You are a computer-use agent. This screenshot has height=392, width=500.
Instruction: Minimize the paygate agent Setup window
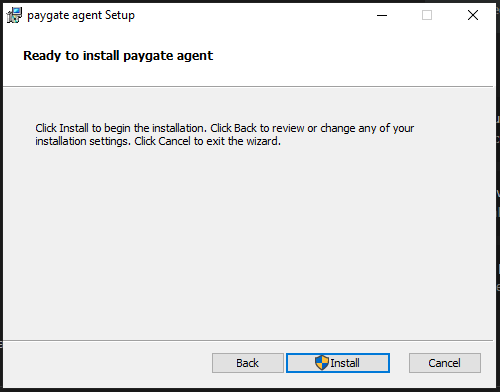pyautogui.click(x=382, y=15)
